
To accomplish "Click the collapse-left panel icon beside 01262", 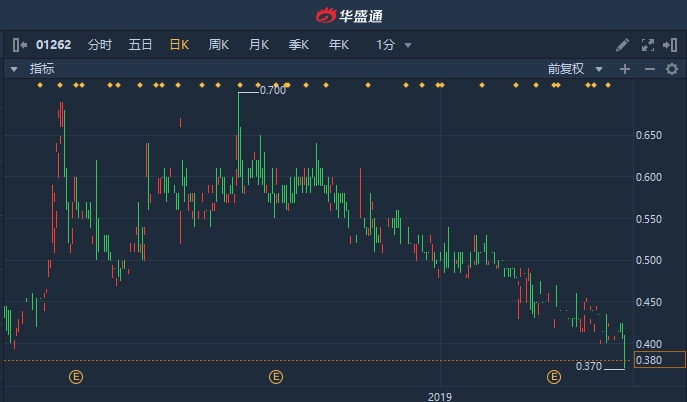I will [19, 45].
